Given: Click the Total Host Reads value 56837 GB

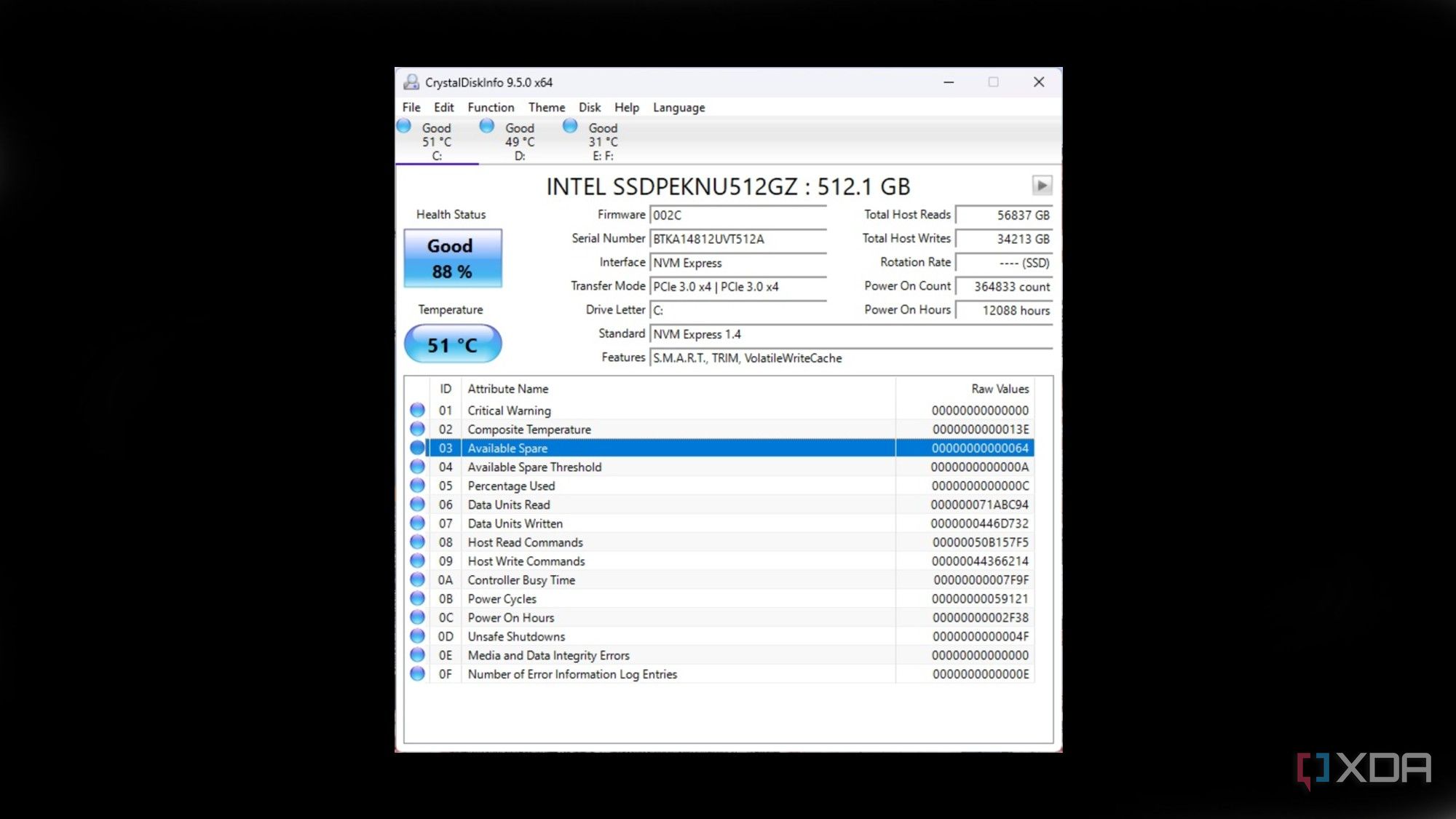Looking at the screenshot, I should click(1004, 215).
